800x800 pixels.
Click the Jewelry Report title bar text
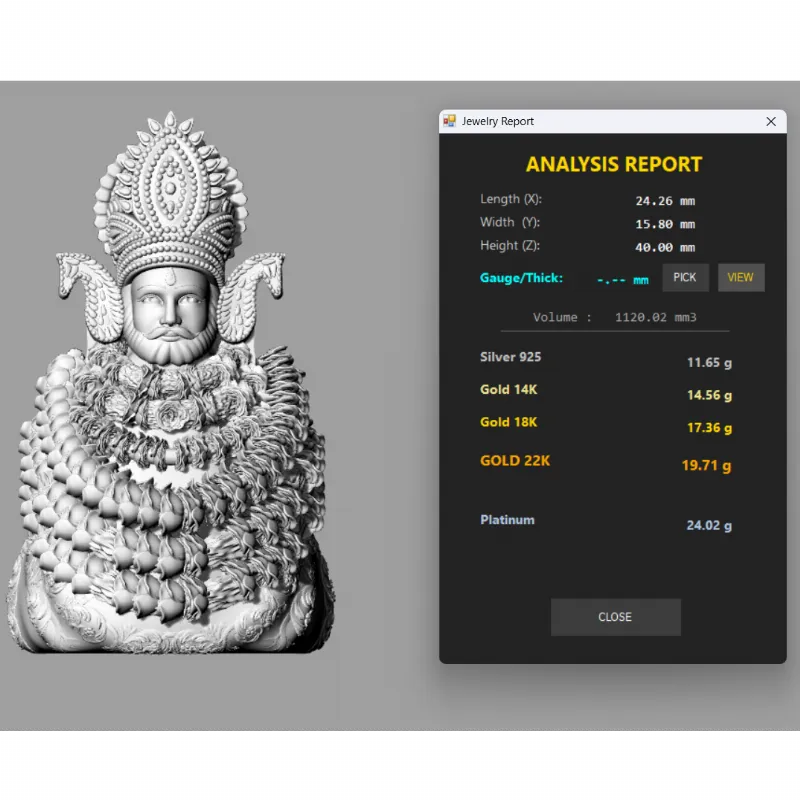(x=498, y=121)
